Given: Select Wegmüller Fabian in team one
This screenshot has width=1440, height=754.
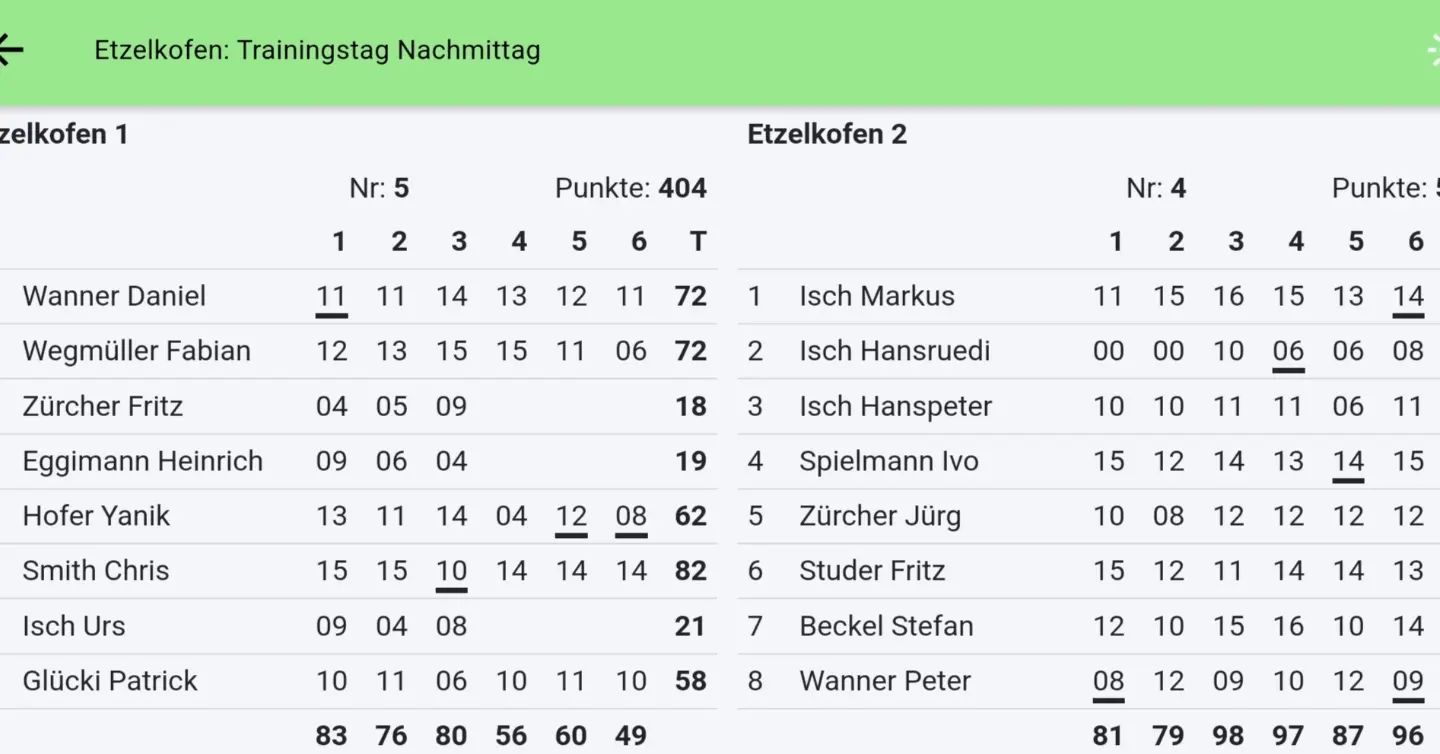Looking at the screenshot, I should [x=136, y=351].
